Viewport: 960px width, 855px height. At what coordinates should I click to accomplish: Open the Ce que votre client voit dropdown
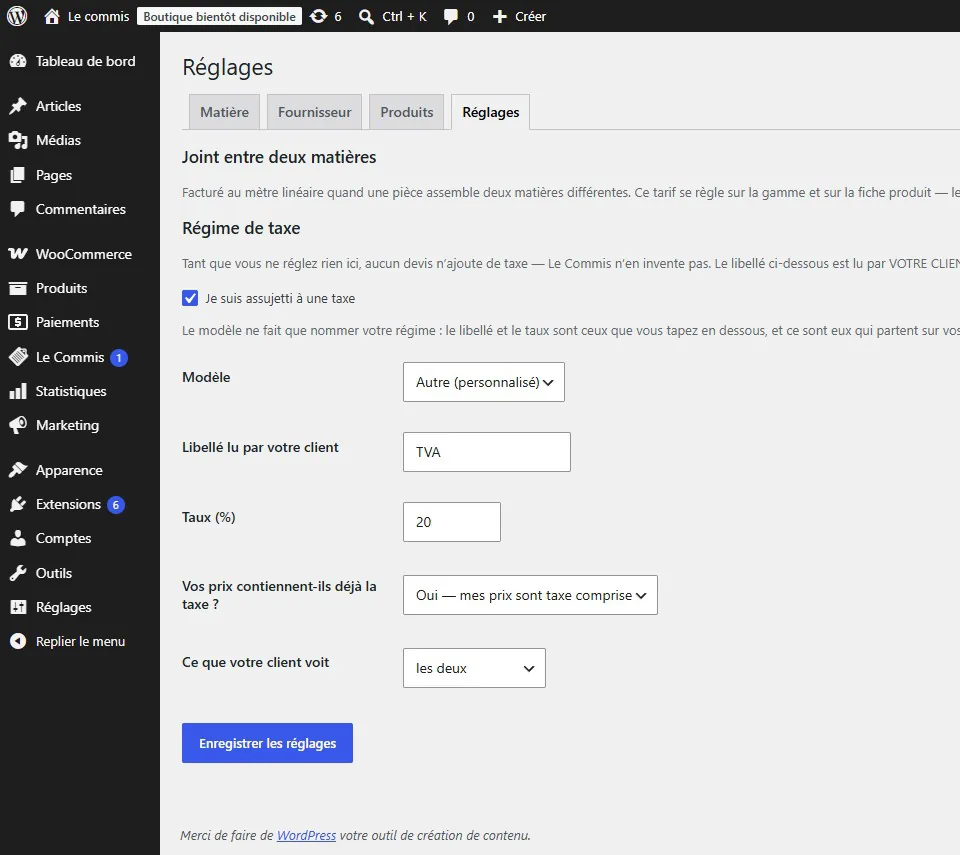[x=474, y=668]
